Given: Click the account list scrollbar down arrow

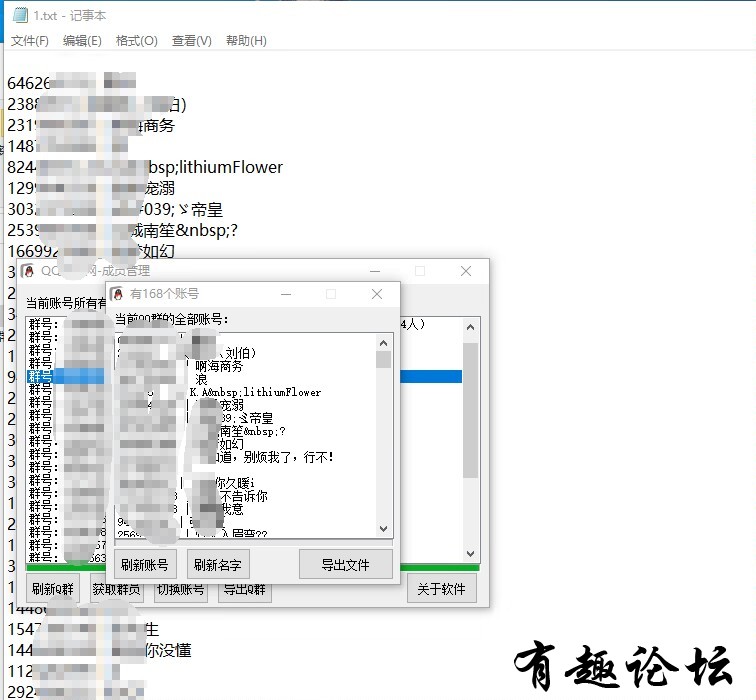Looking at the screenshot, I should (x=383, y=528).
